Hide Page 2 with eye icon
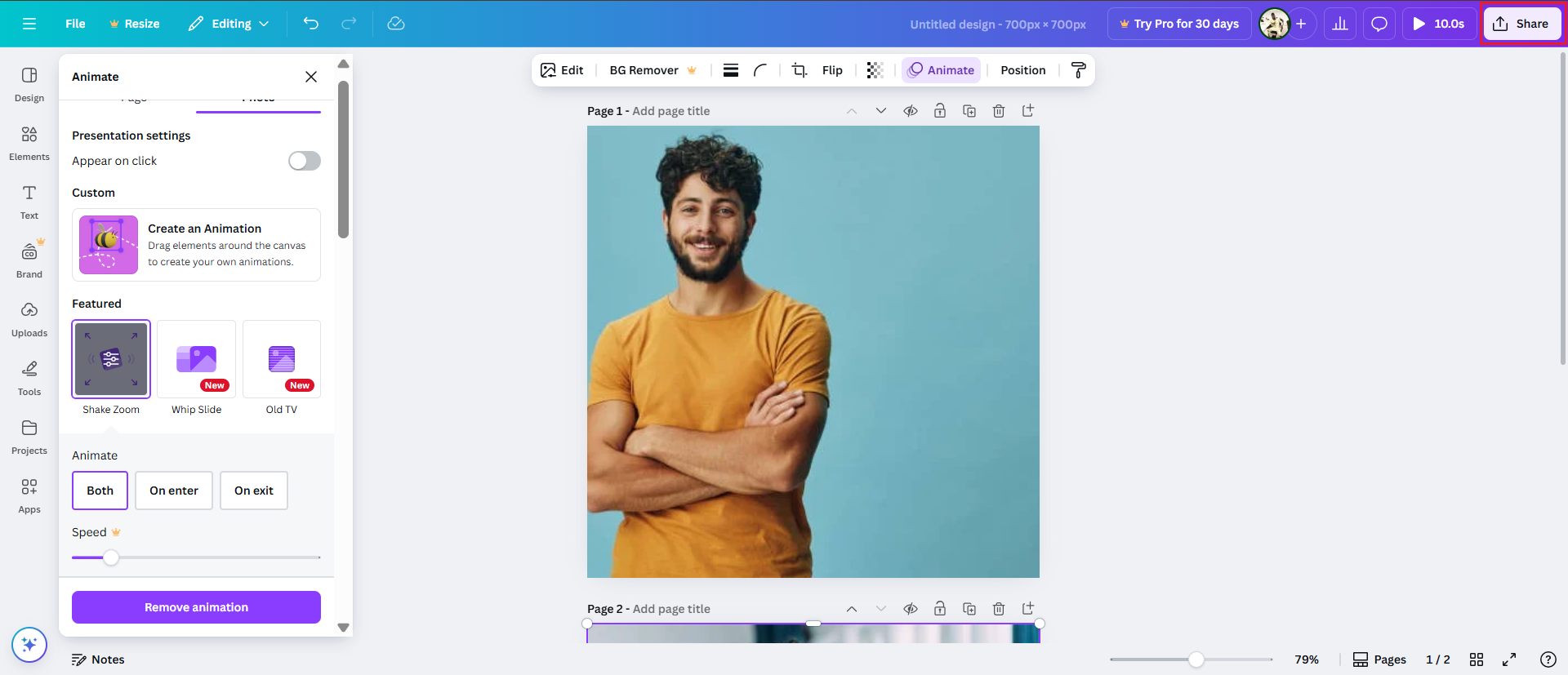Image resolution: width=1568 pixels, height=675 pixels. click(911, 609)
